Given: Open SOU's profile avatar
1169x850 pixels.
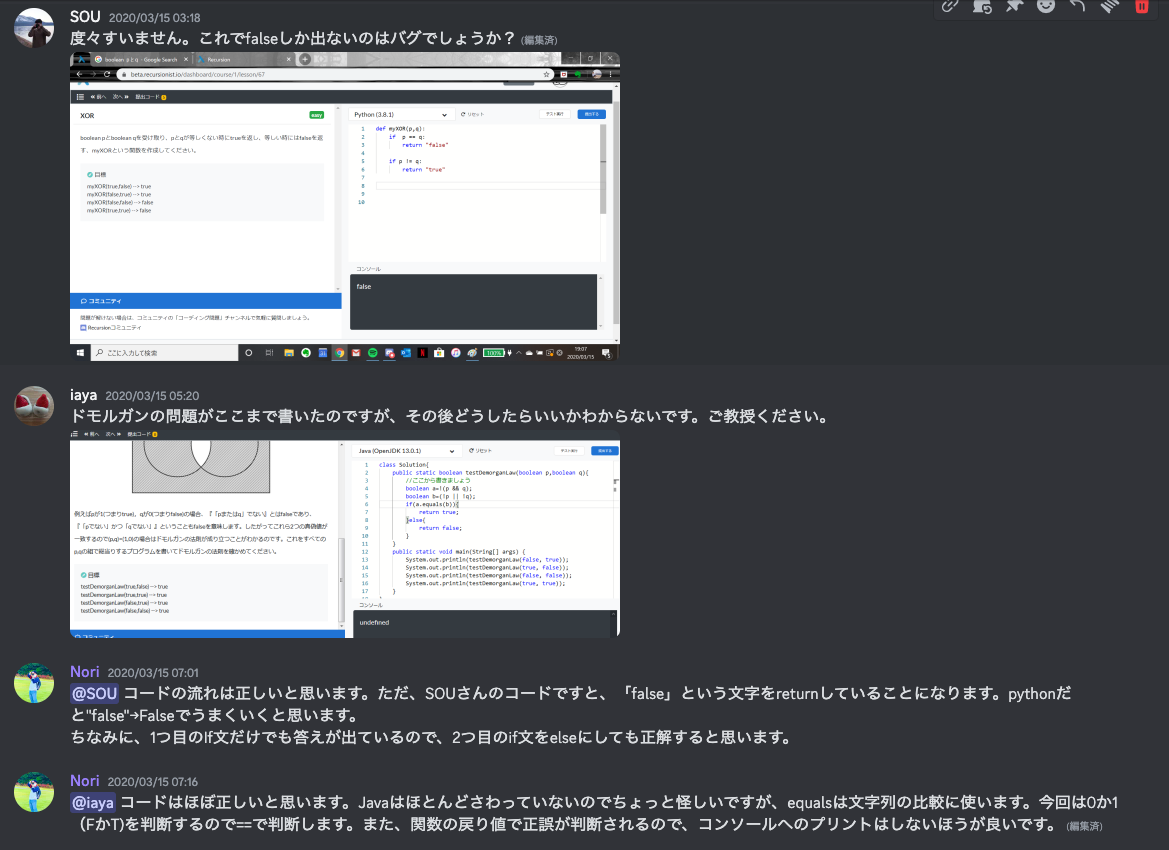Looking at the screenshot, I should 34,28.
